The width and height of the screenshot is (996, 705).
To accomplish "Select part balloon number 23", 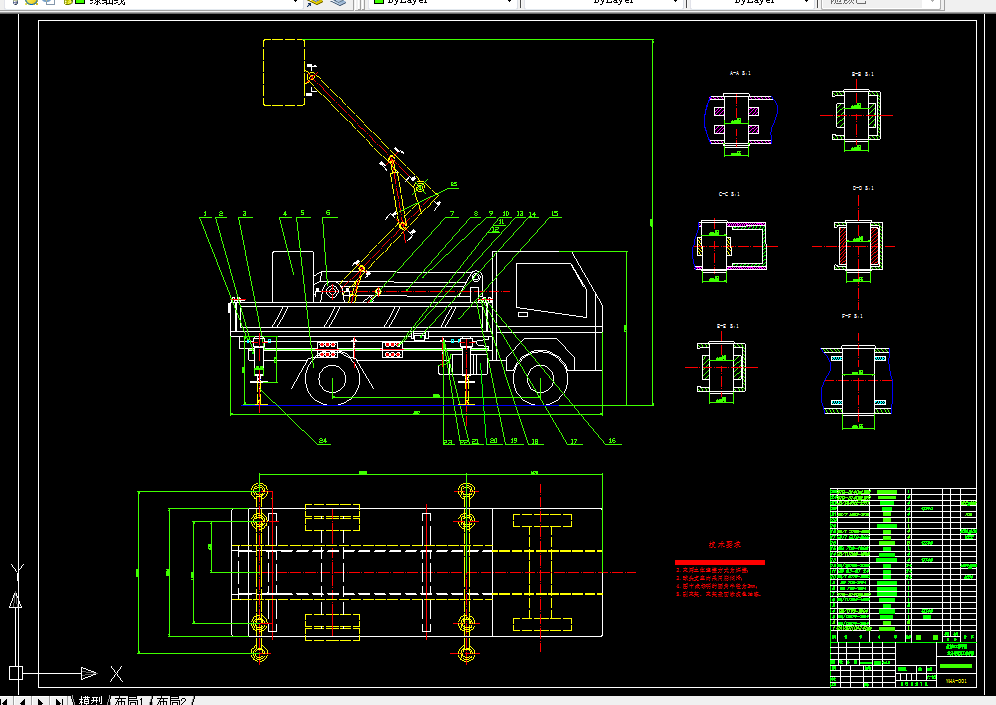I will 448,442.
